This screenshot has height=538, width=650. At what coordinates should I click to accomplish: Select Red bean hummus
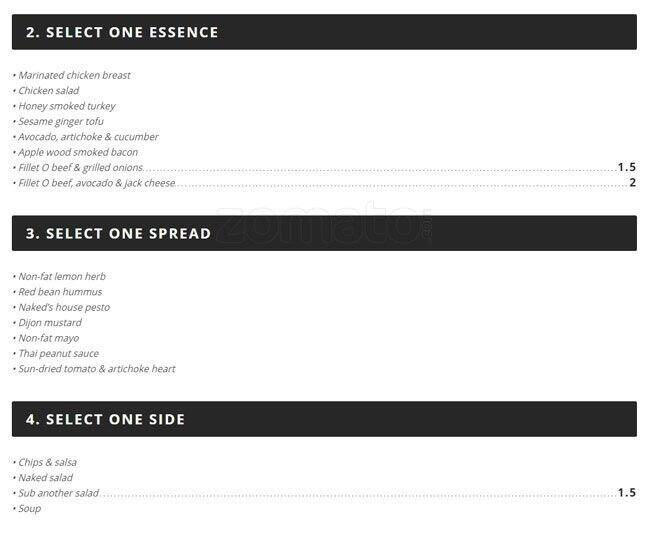pos(60,292)
